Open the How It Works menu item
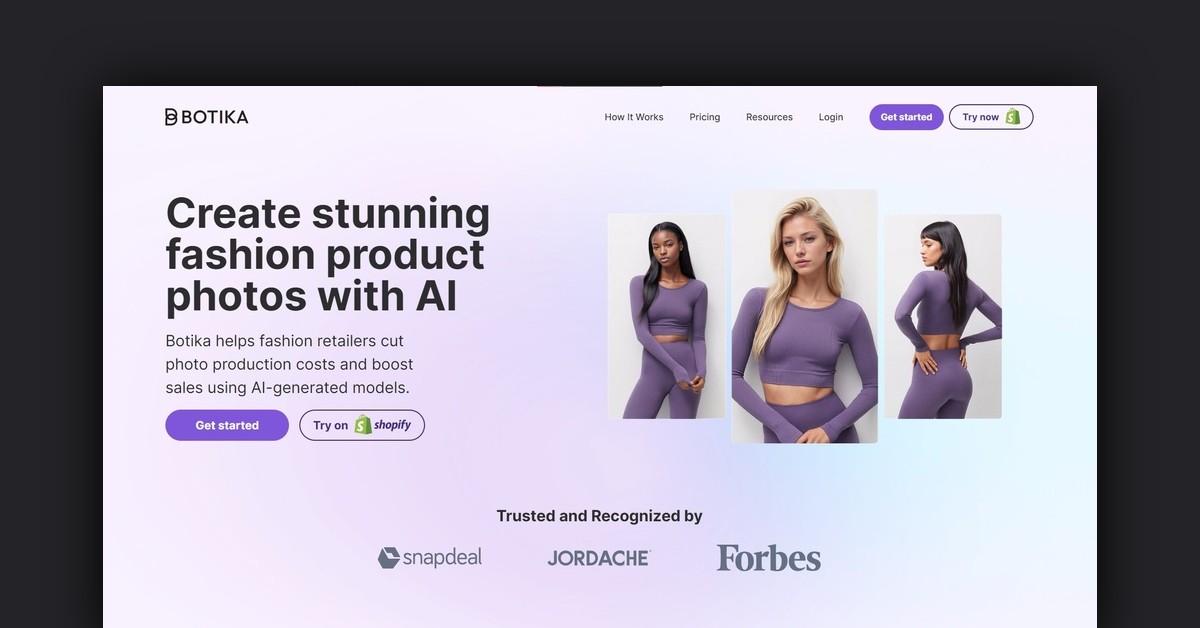Viewport: 1200px width, 628px height. click(634, 117)
